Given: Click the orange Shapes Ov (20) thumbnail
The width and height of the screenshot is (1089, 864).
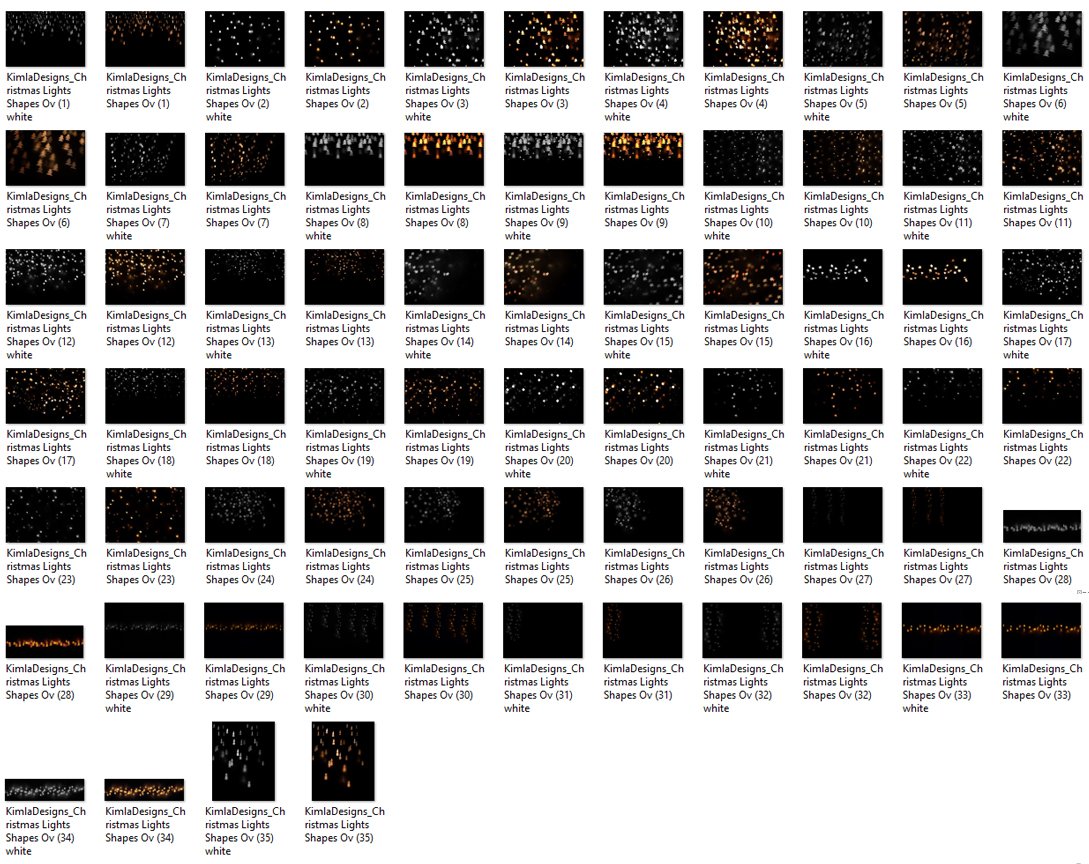Looking at the screenshot, I should click(643, 396).
